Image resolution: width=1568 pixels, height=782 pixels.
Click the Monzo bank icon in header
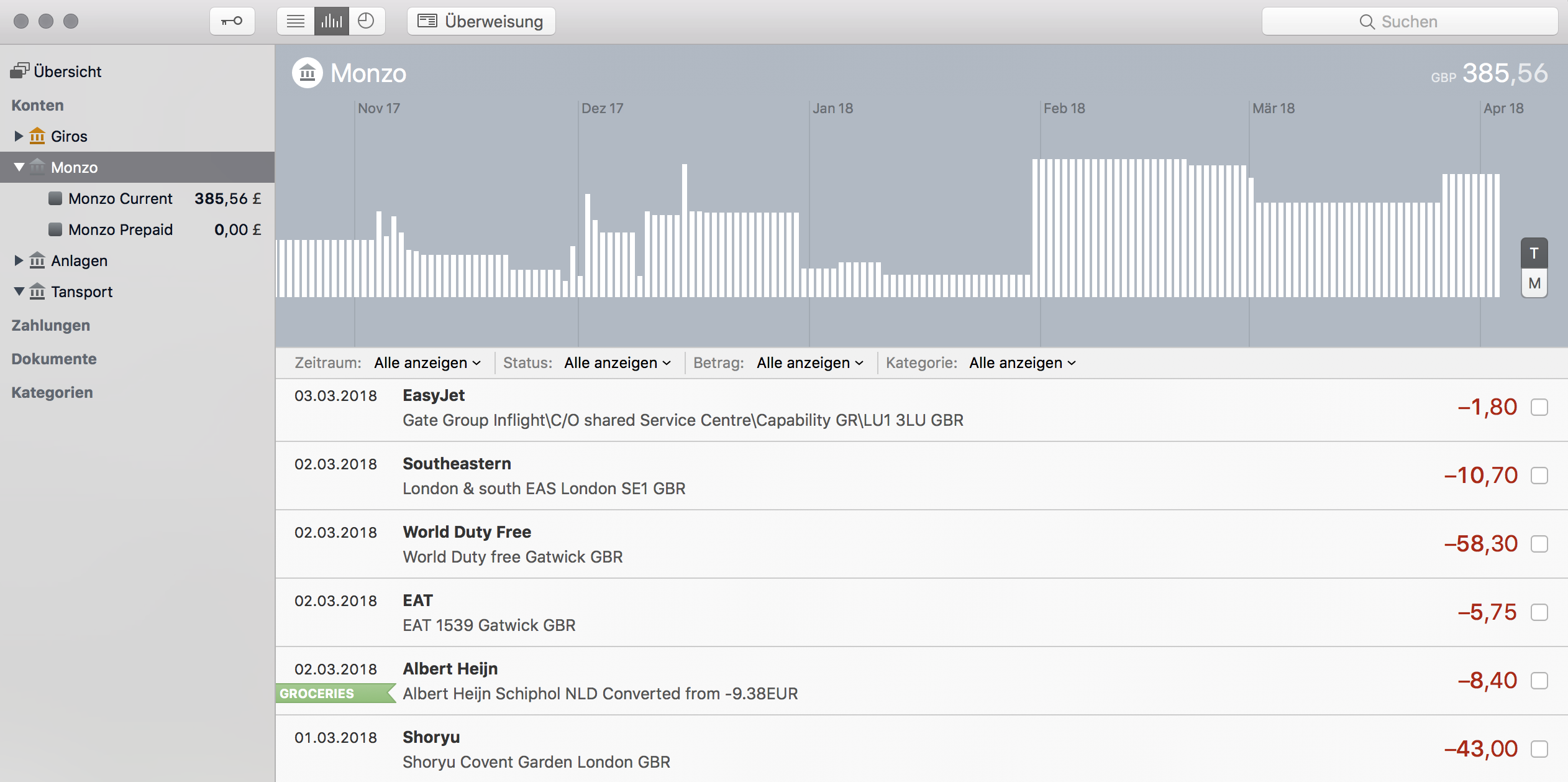[307, 73]
